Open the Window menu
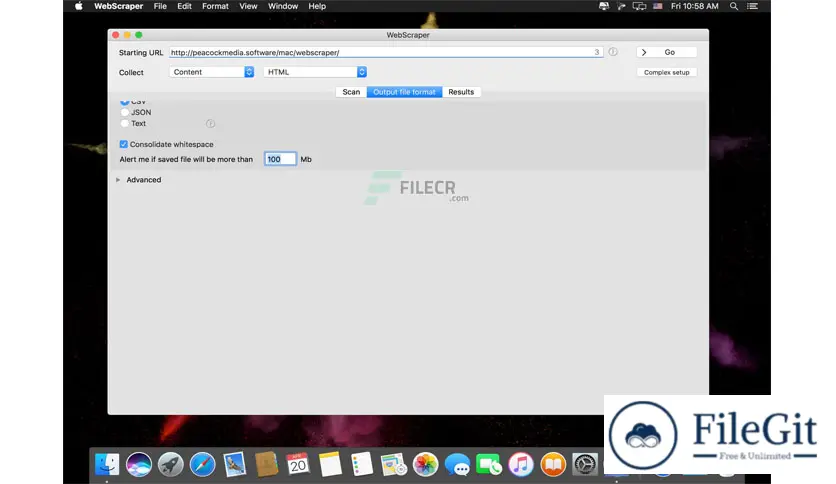 [283, 6]
